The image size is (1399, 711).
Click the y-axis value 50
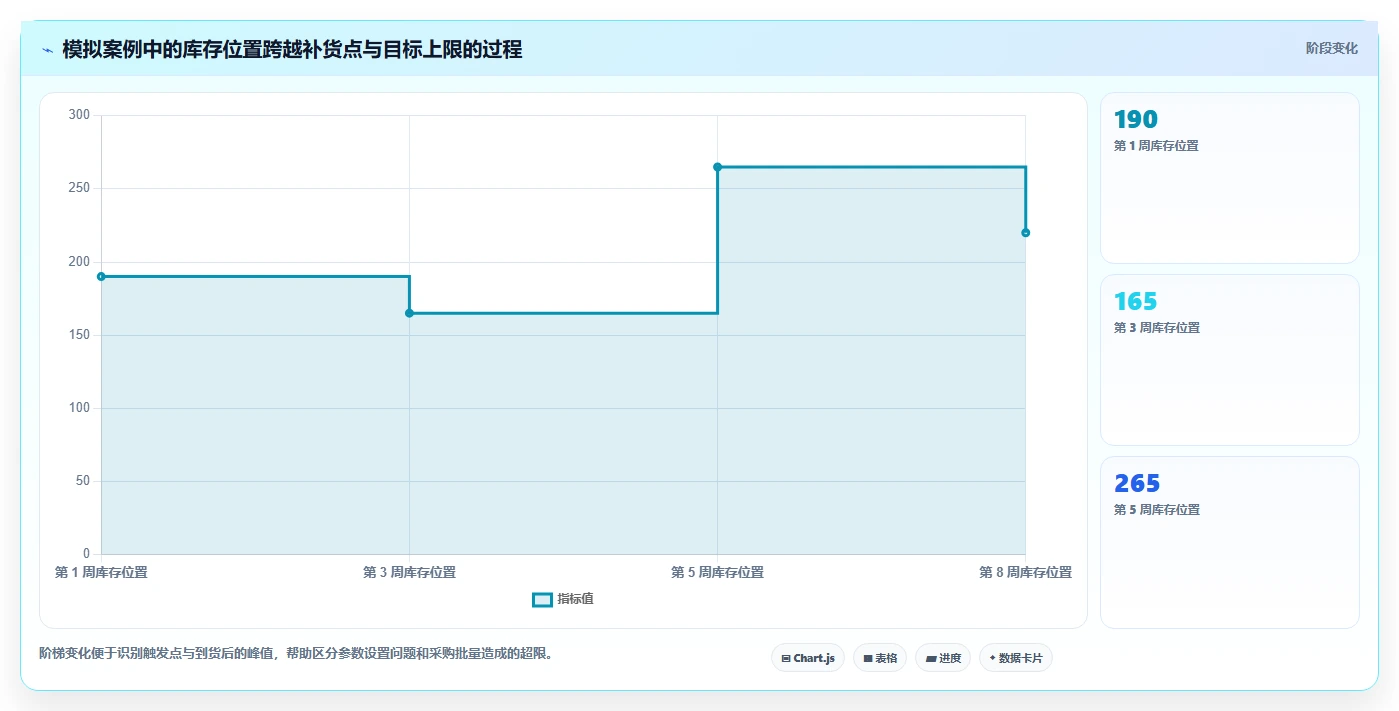82,481
